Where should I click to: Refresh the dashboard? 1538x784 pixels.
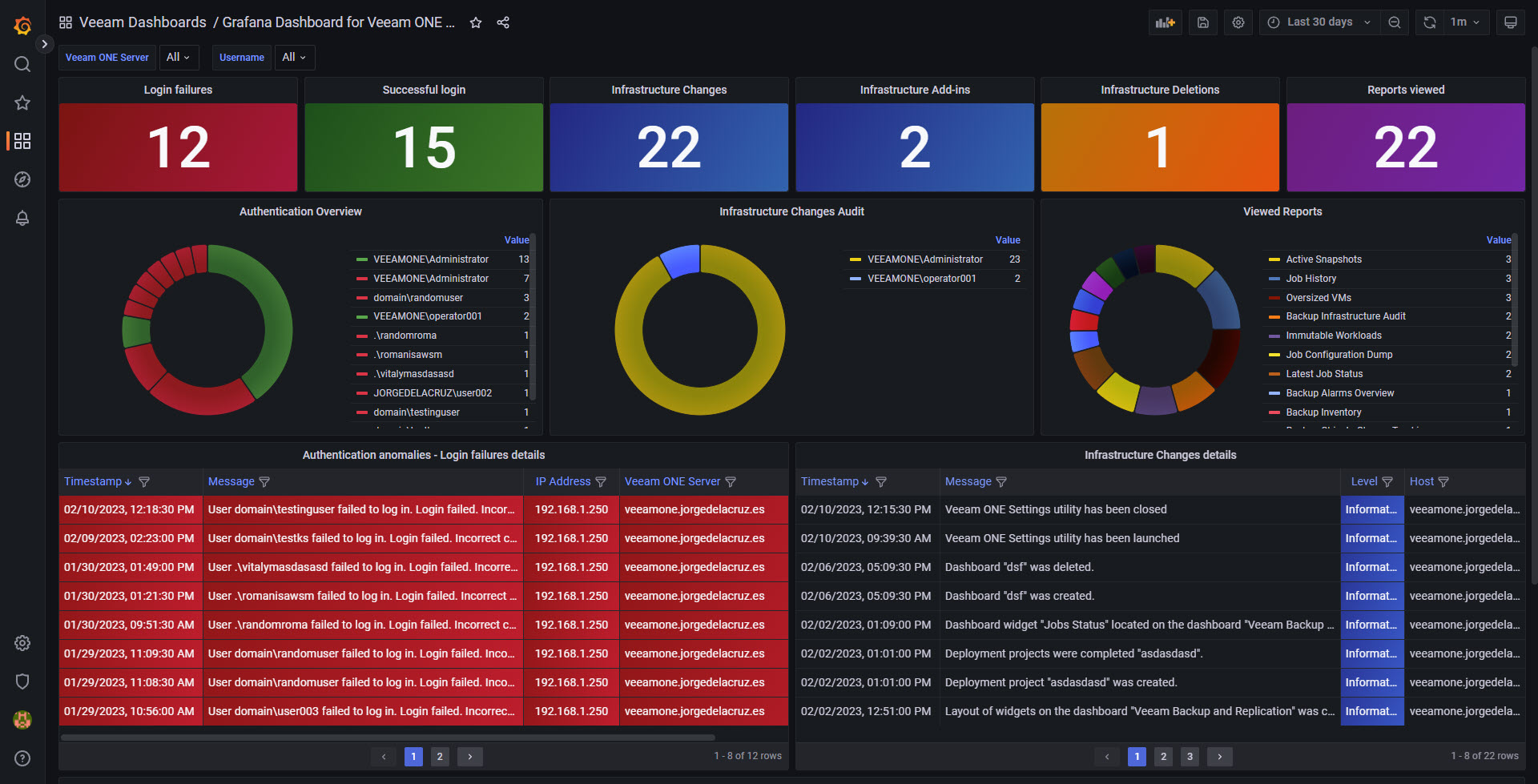click(1429, 22)
